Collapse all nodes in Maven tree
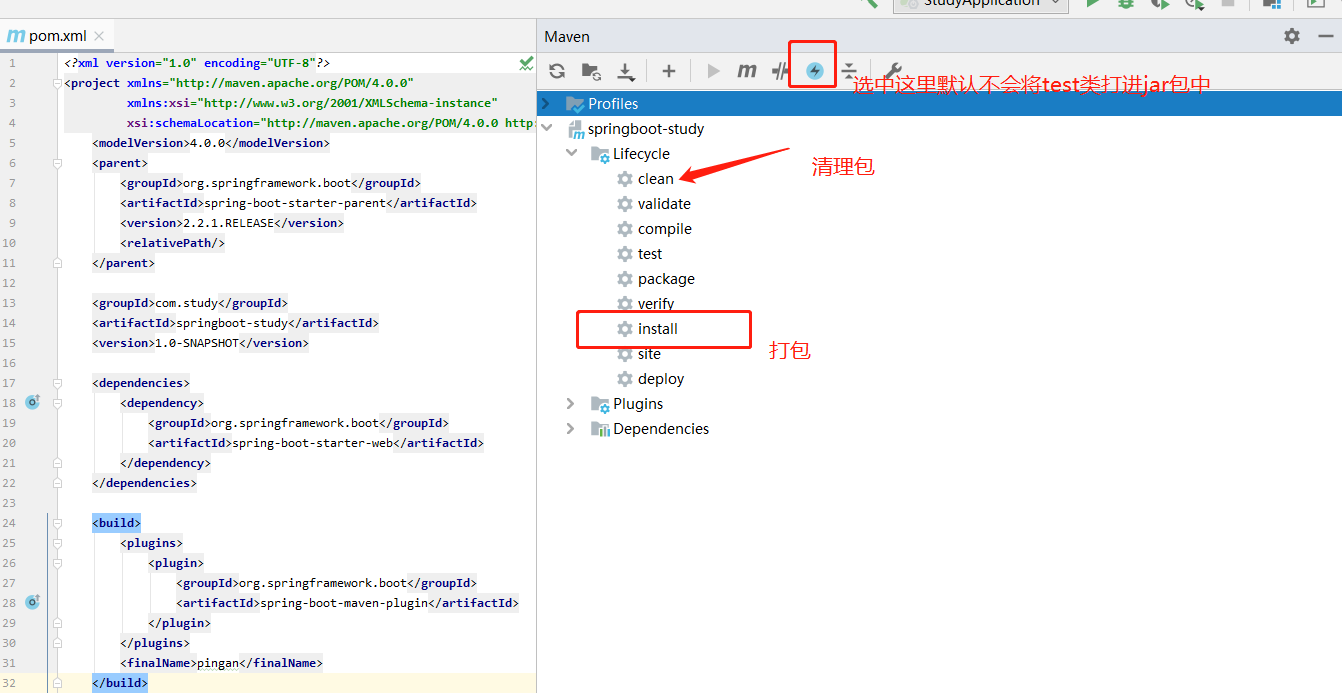This screenshot has height=693, width=1342. 849,71
